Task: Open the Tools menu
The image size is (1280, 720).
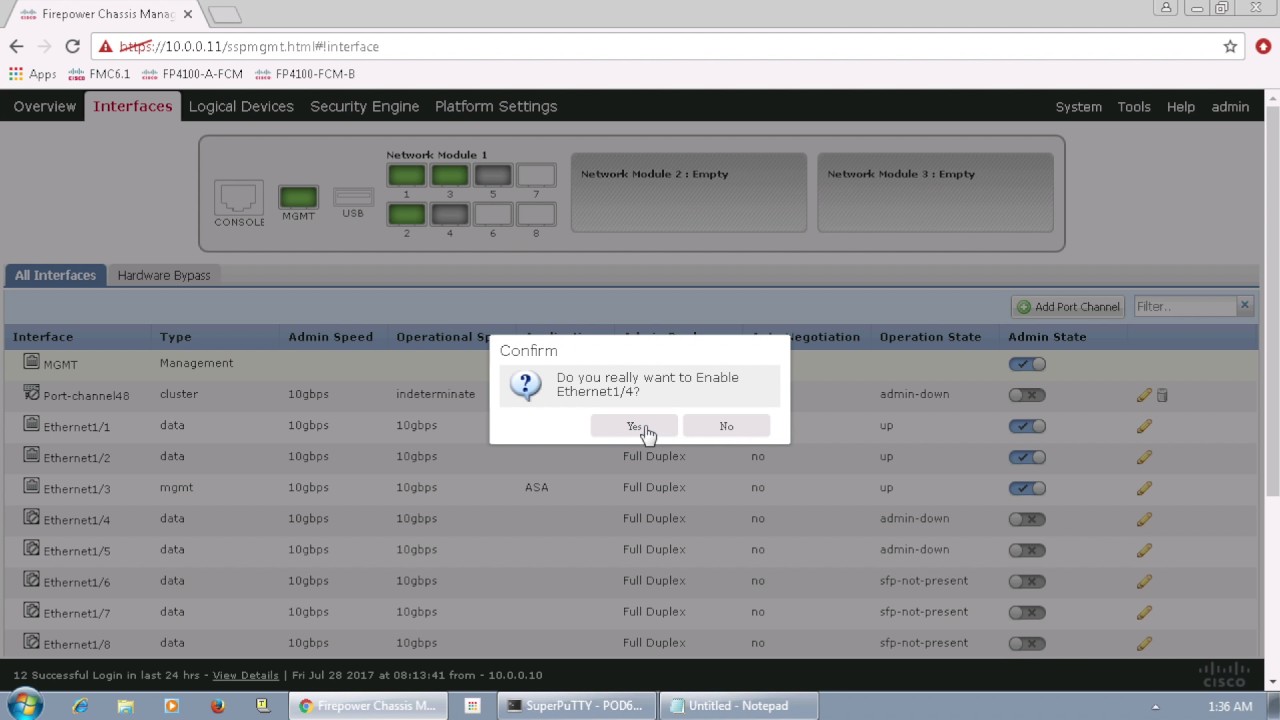Action: [1134, 106]
